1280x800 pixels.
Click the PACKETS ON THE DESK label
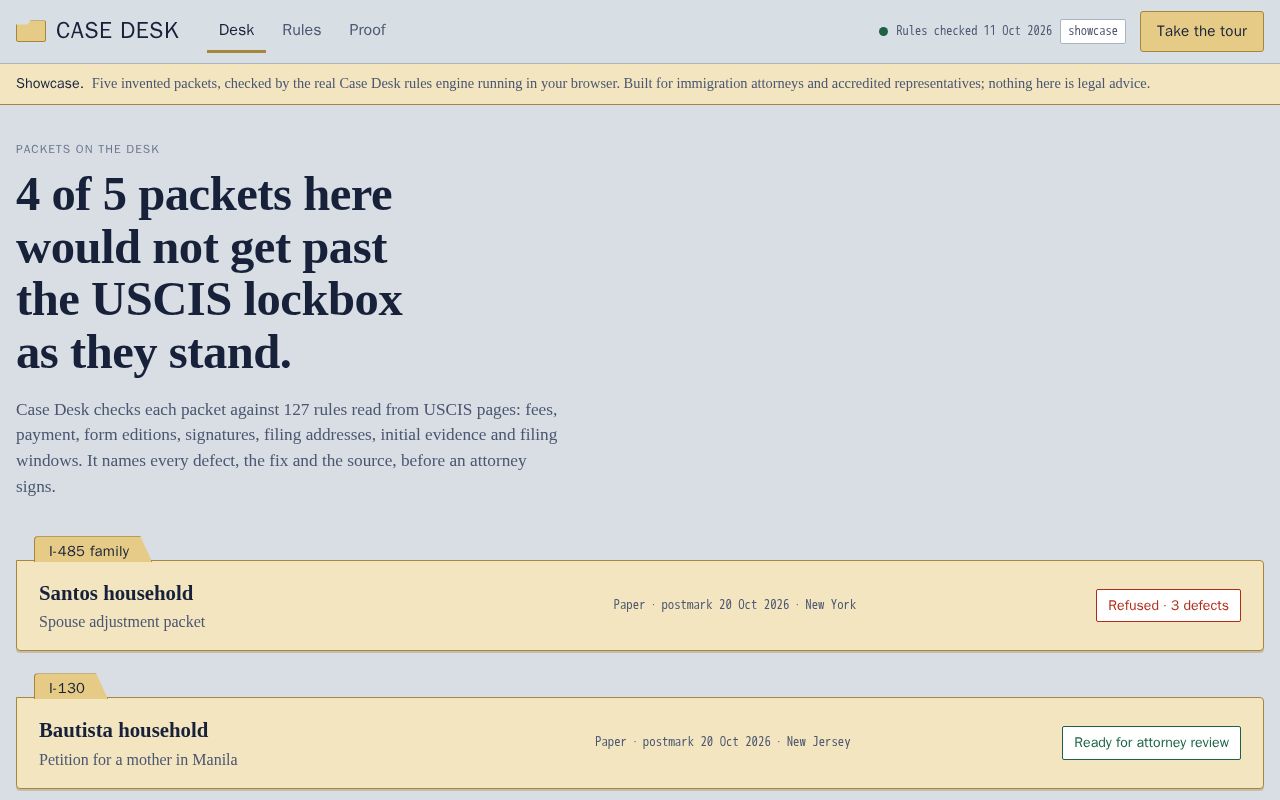[88, 149]
